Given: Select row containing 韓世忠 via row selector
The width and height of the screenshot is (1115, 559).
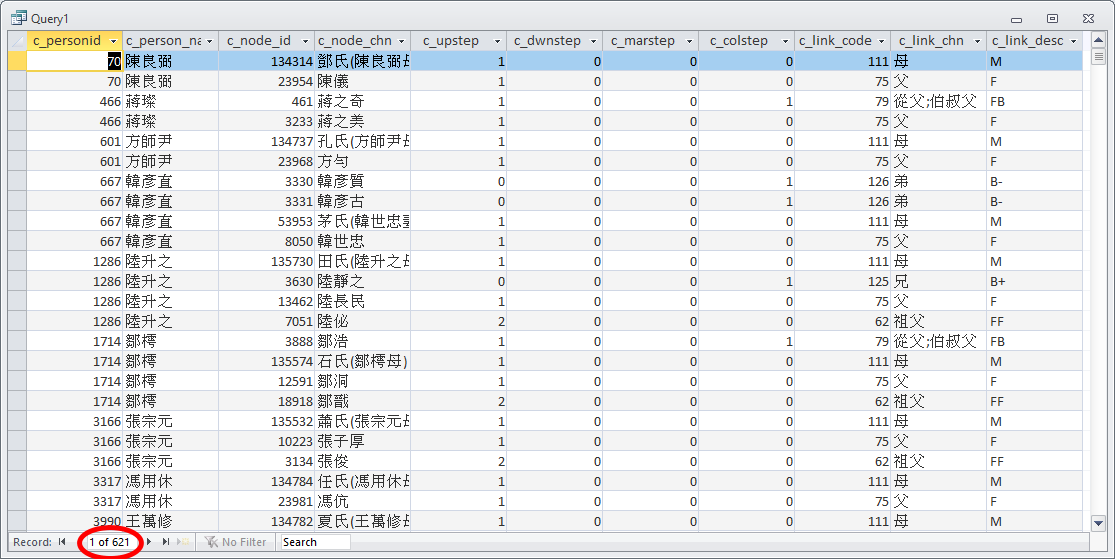Looking at the screenshot, I should [17, 241].
